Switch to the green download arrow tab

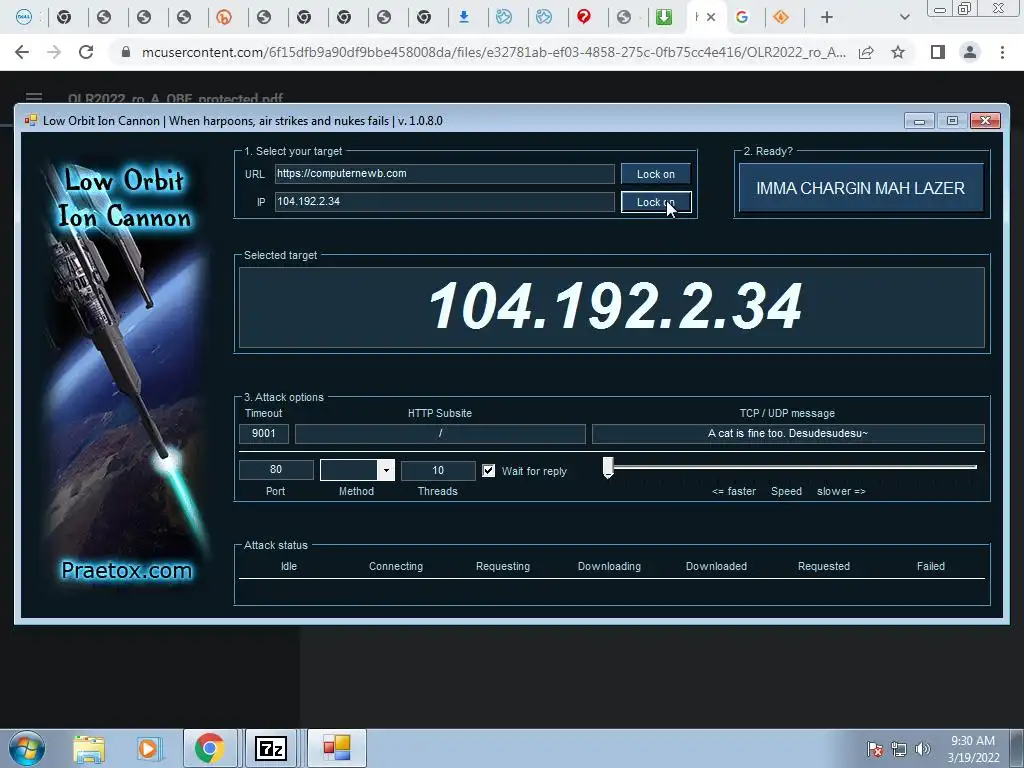pyautogui.click(x=664, y=17)
